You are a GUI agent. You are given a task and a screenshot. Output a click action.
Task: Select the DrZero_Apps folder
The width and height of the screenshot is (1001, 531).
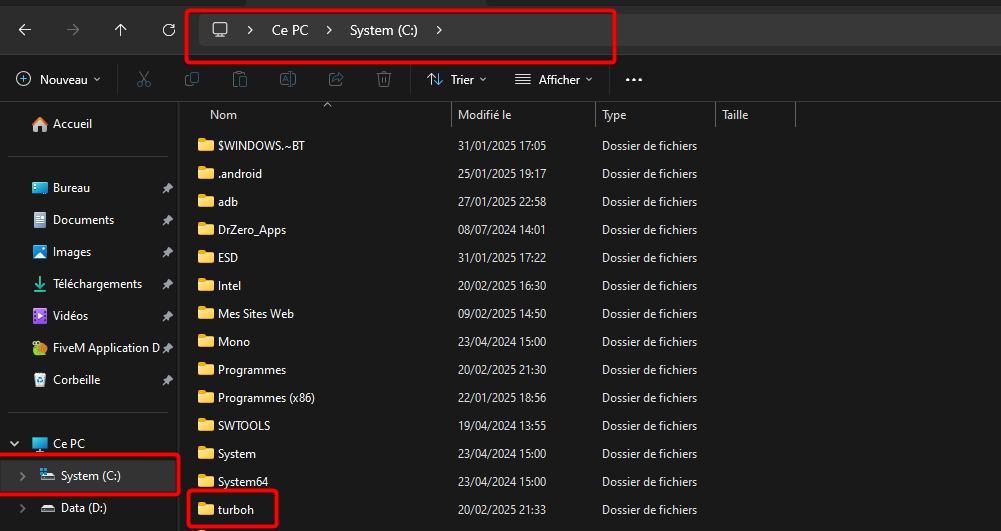242,230
